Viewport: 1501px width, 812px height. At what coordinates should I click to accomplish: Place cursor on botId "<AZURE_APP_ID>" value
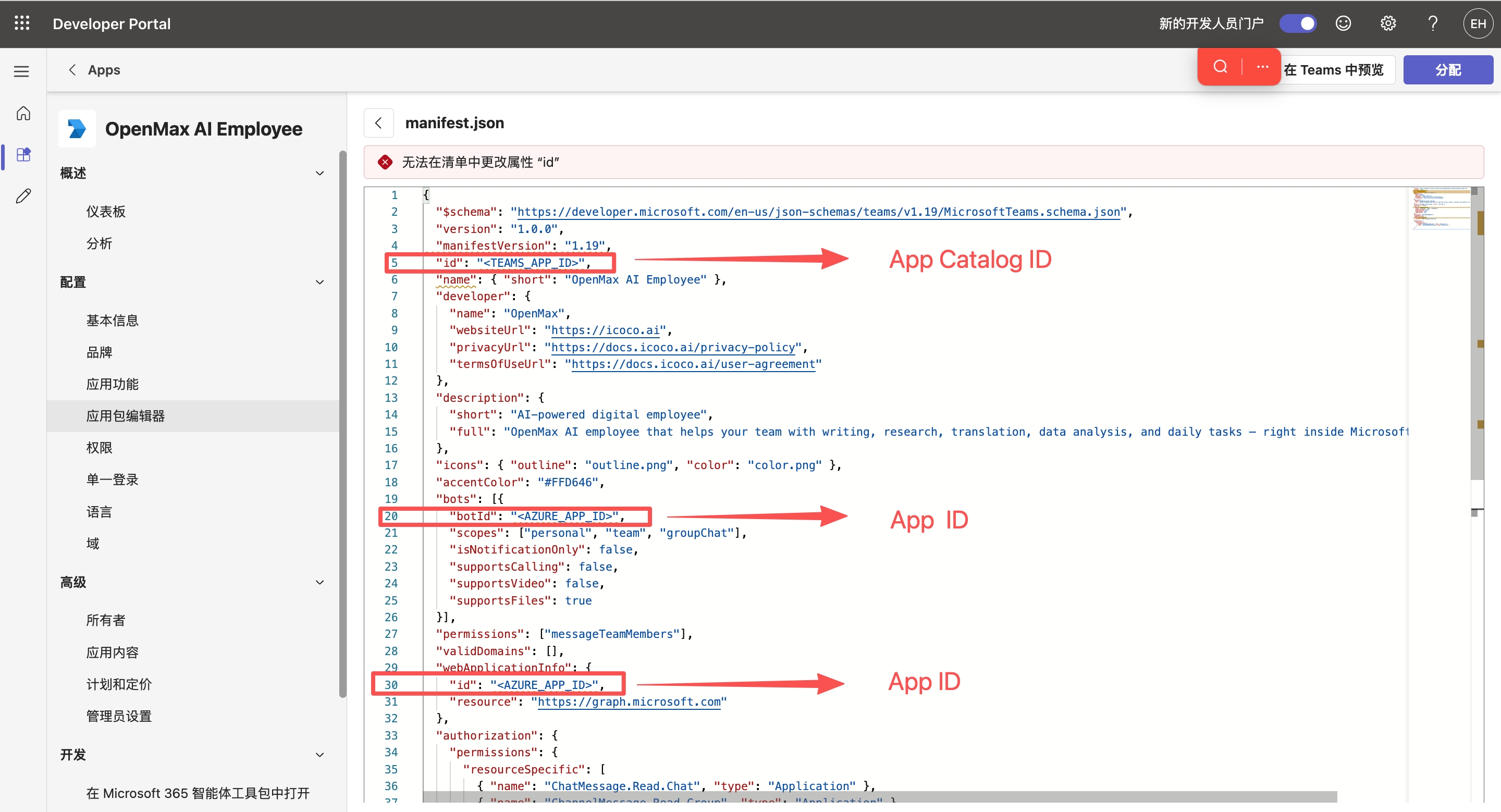pos(564,516)
